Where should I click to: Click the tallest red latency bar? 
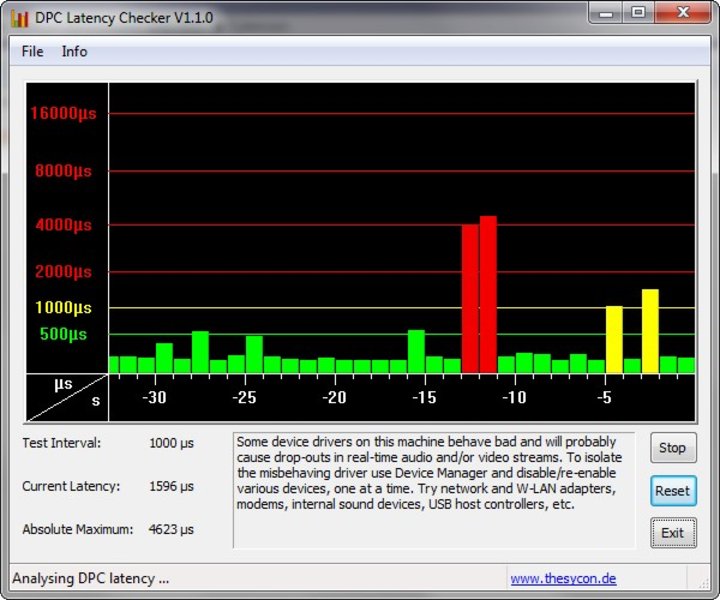coord(488,294)
